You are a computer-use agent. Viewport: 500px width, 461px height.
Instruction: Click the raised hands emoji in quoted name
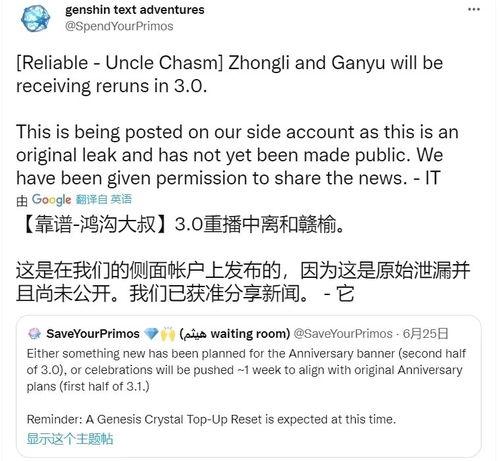[168, 334]
